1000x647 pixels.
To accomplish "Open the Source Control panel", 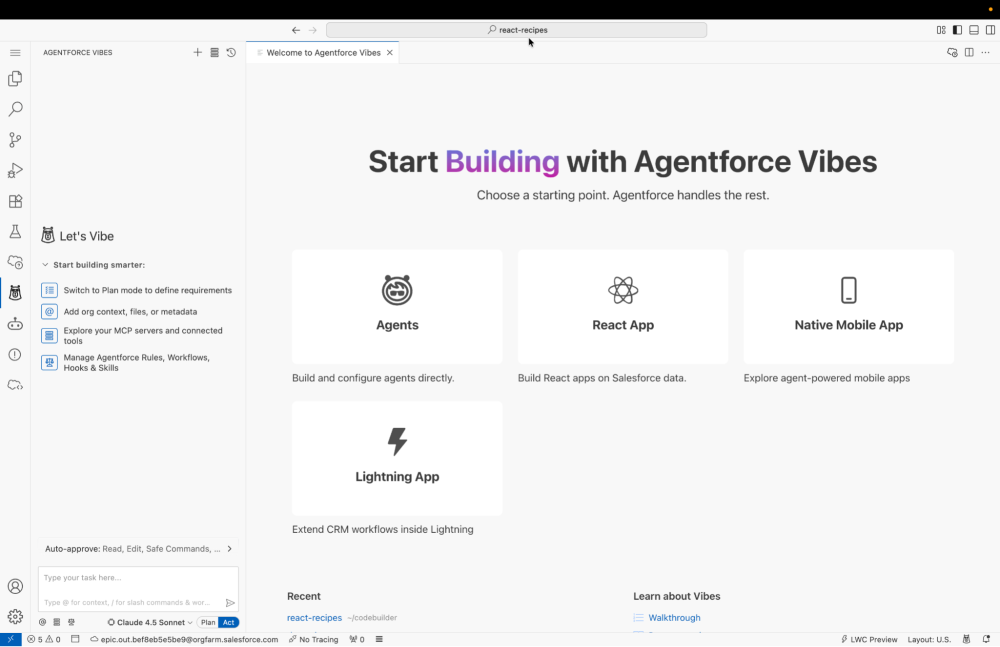I will (15, 139).
